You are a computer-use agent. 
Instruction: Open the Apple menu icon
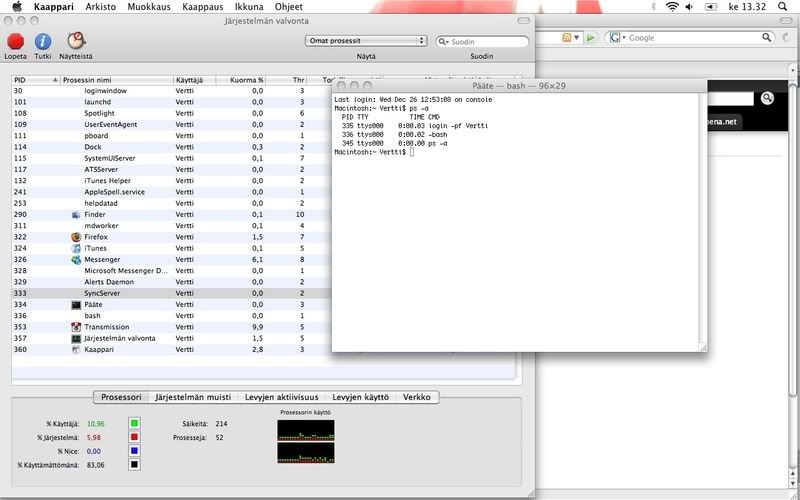click(x=17, y=7)
